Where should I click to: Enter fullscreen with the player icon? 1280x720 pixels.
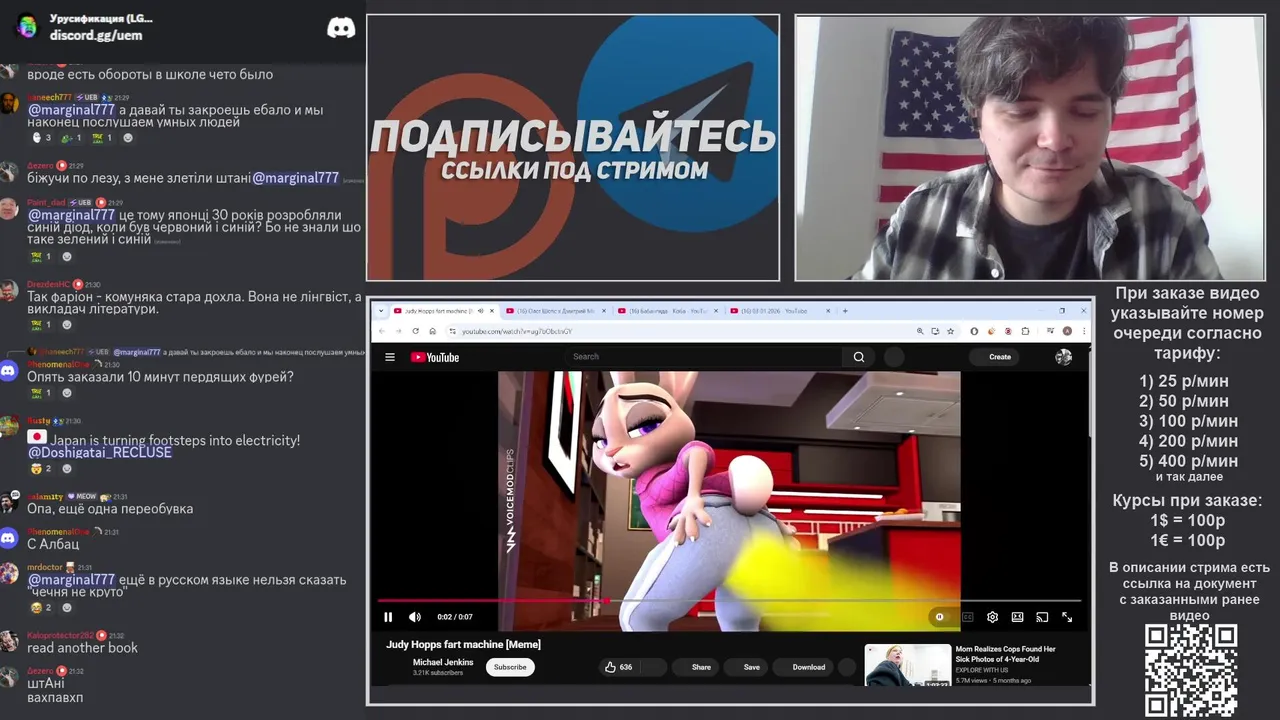[1067, 617]
